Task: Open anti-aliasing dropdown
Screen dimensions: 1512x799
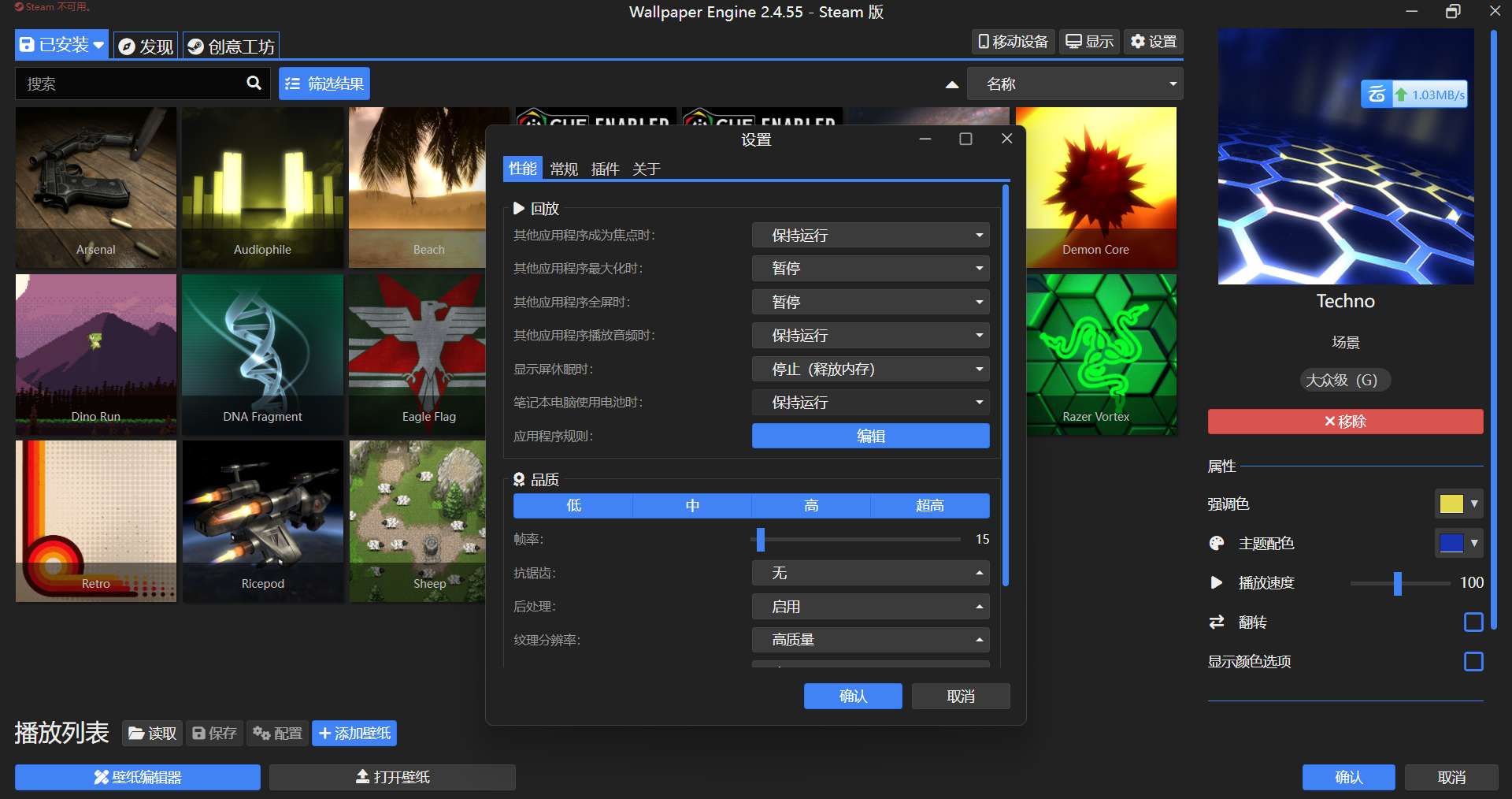Action: (x=871, y=573)
